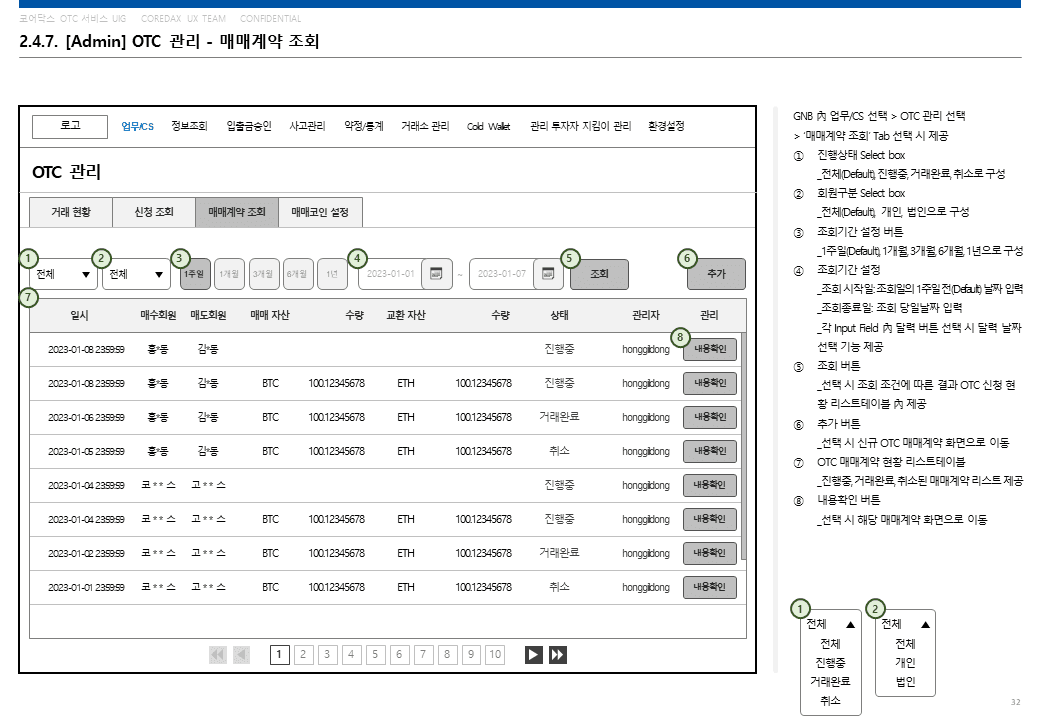Click the OTC 관리 page title

[66, 172]
